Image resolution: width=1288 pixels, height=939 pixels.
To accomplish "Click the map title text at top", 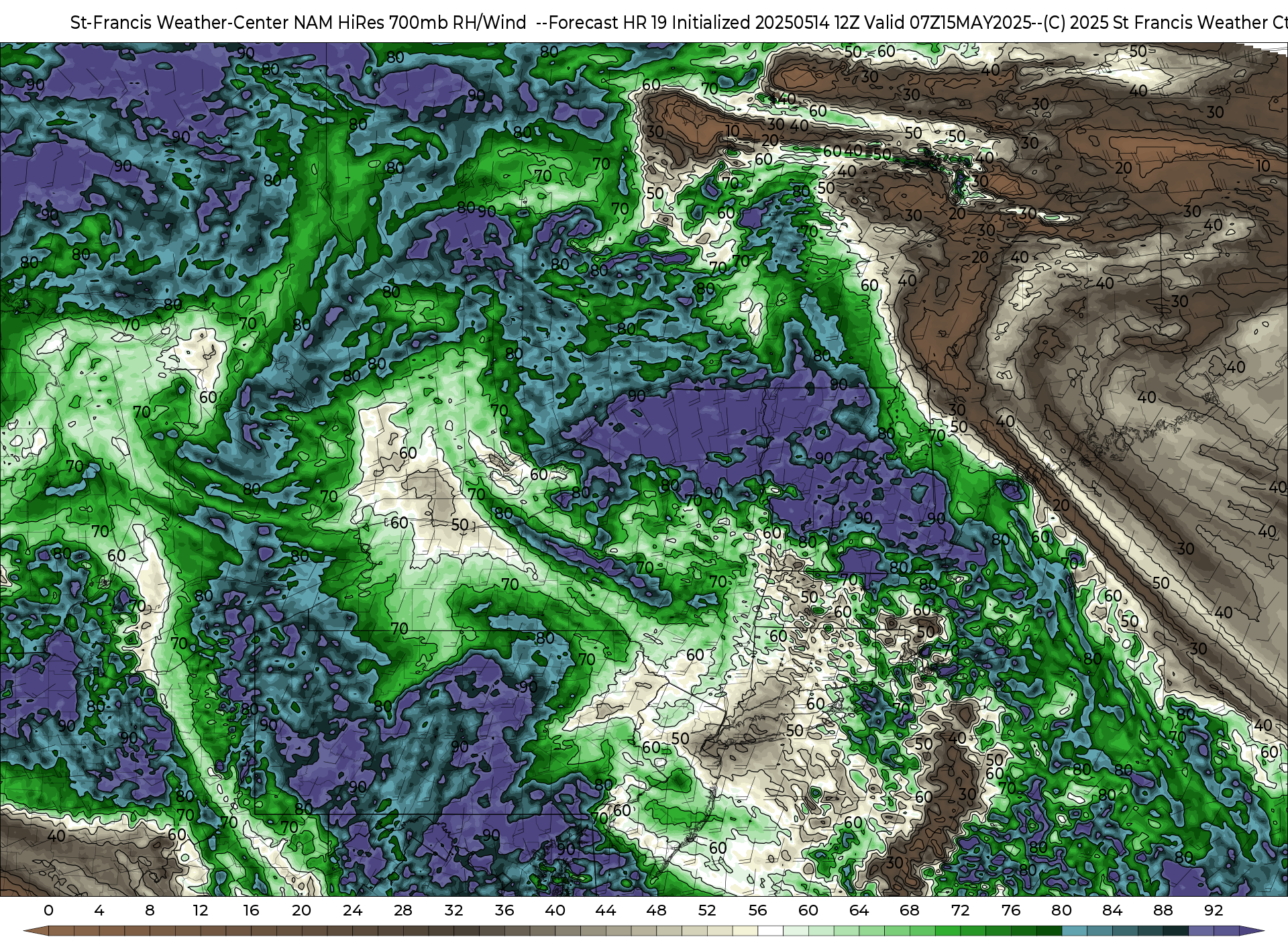I will point(679,22).
